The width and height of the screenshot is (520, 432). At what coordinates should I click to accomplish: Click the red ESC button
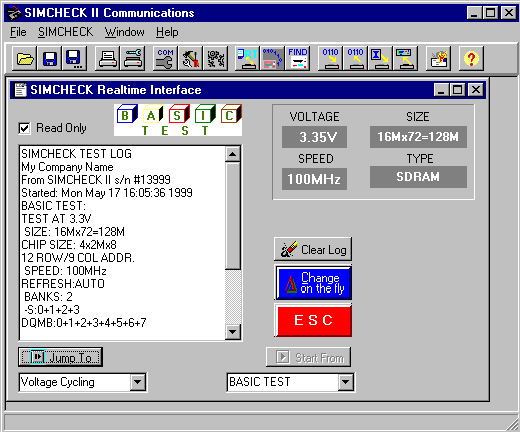(313, 320)
